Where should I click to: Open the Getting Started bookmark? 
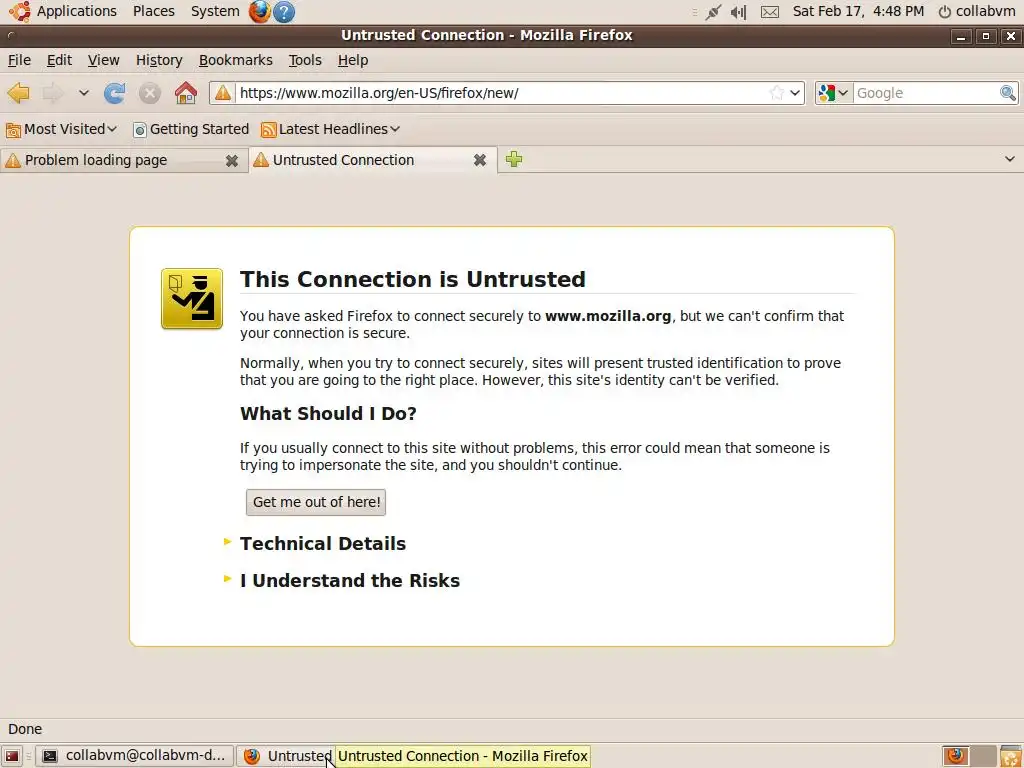pyautogui.click(x=191, y=129)
